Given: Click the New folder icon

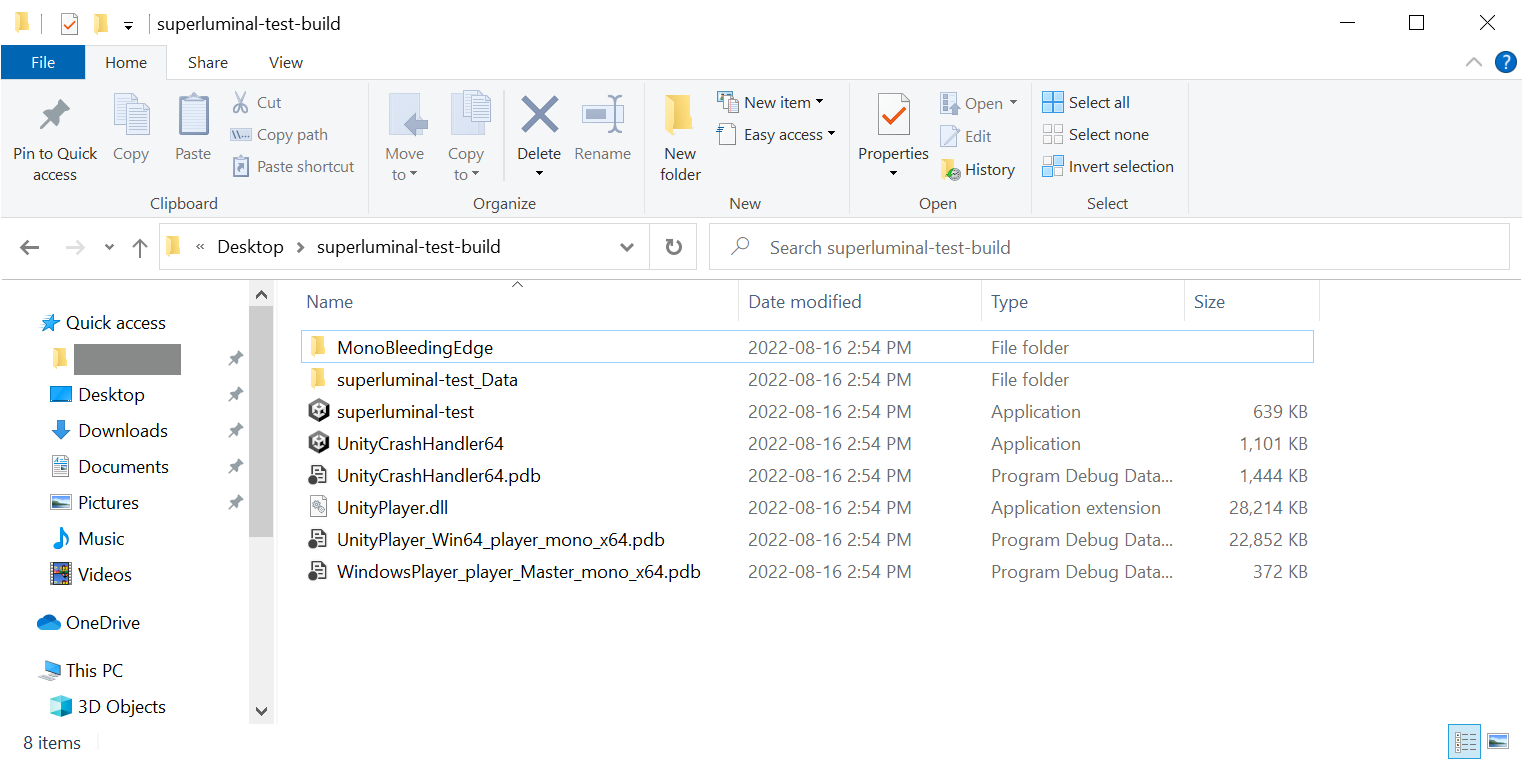Looking at the screenshot, I should (x=680, y=117).
